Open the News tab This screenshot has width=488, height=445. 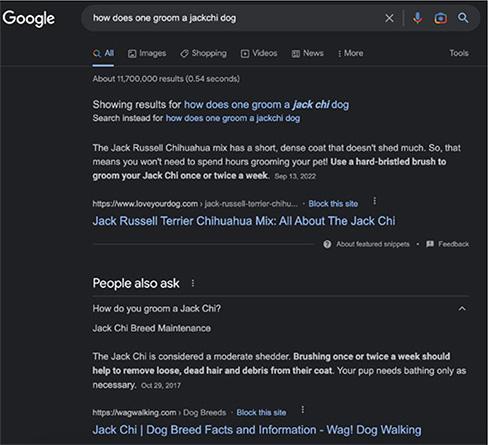307,53
